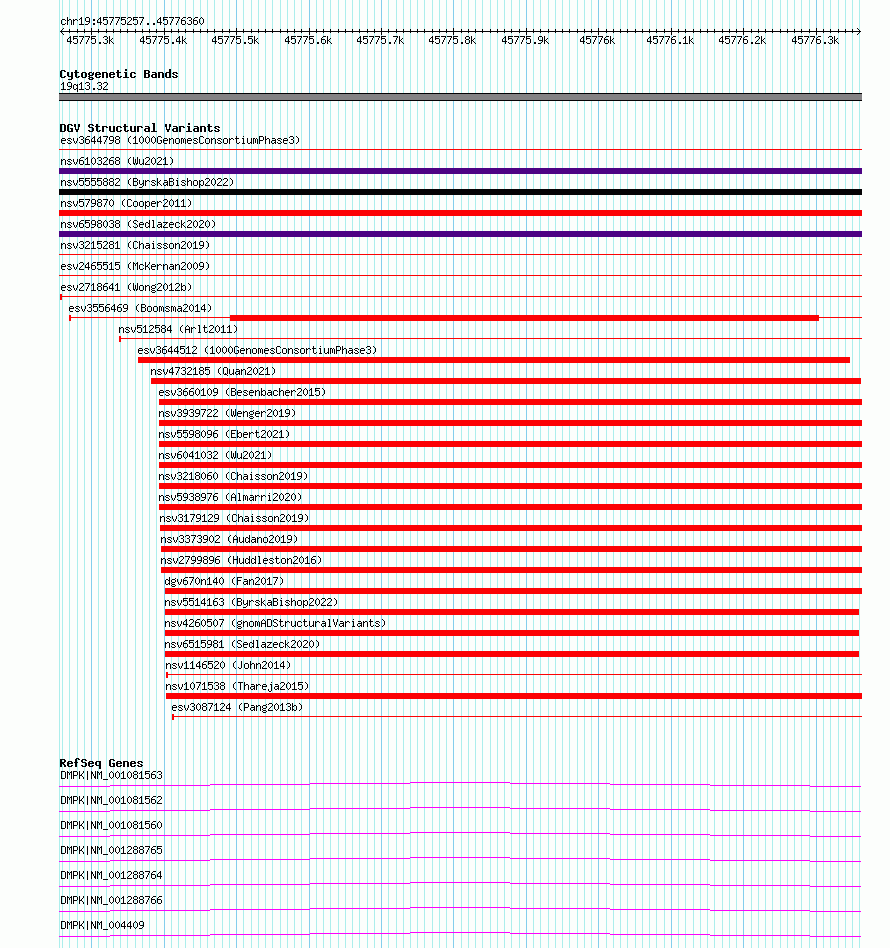Image resolution: width=890 pixels, height=948 pixels.
Task: Click the red bar under nsv1071538
Action: pos(513,696)
